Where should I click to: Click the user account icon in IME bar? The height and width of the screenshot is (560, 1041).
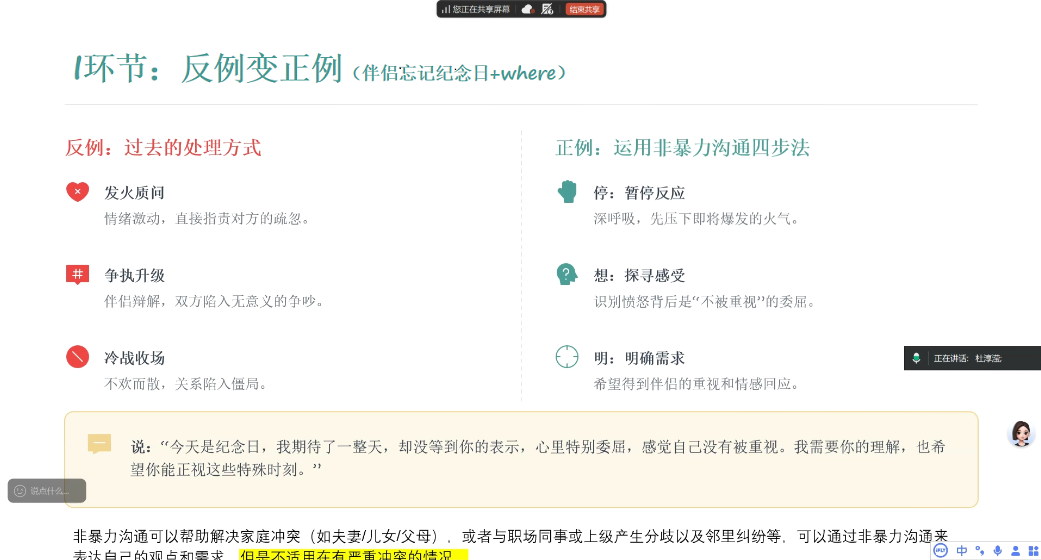coord(1015,551)
